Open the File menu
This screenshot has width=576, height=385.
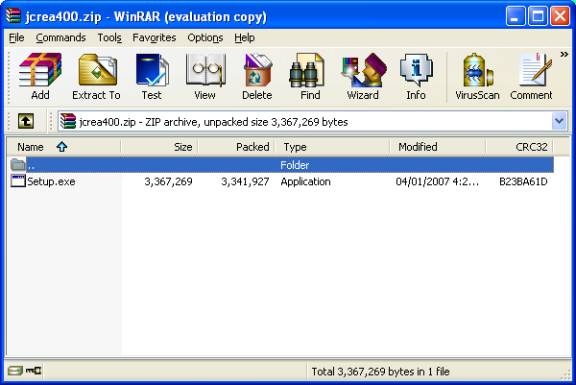tap(17, 38)
